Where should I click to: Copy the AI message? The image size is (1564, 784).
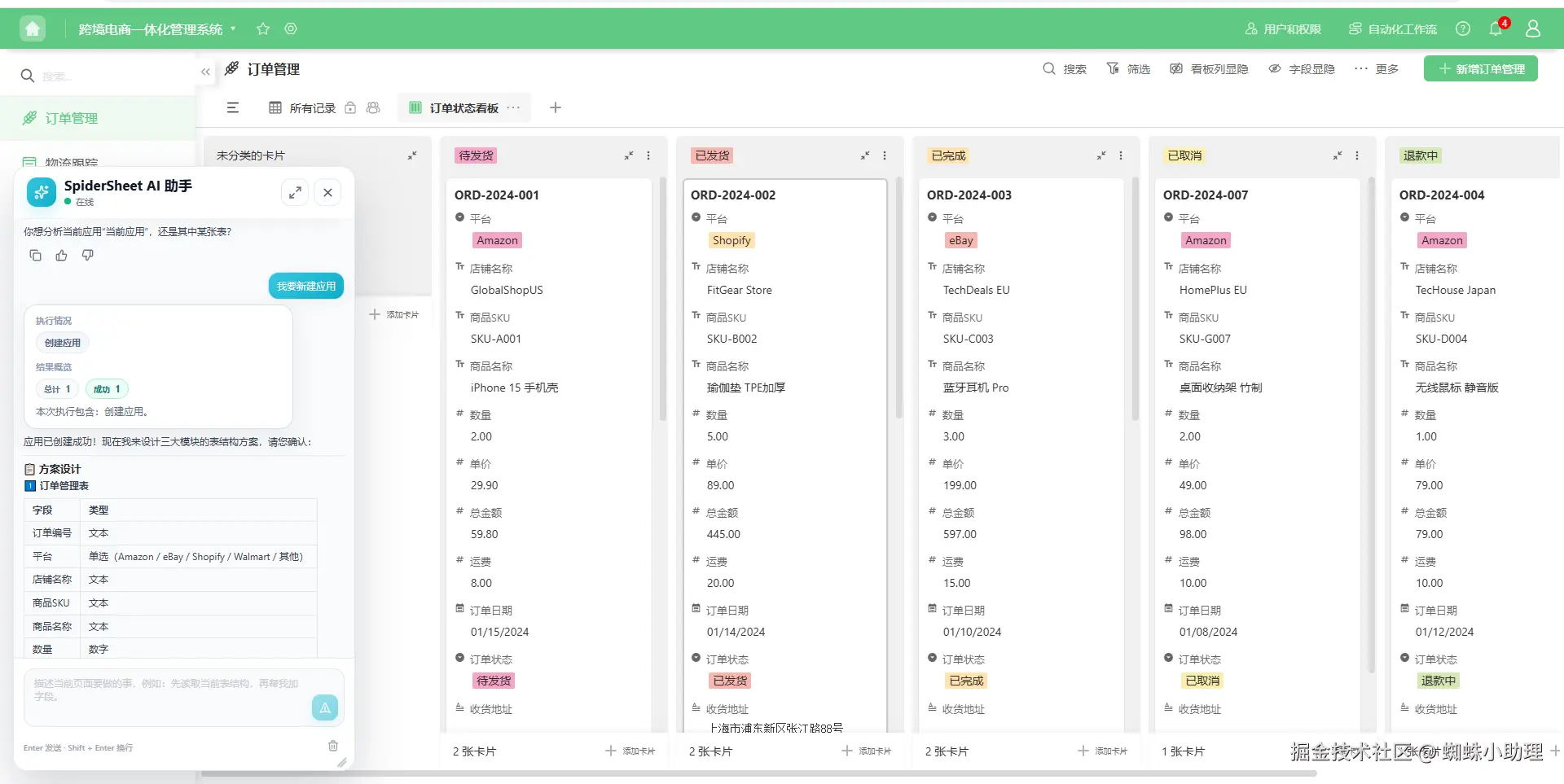35,256
